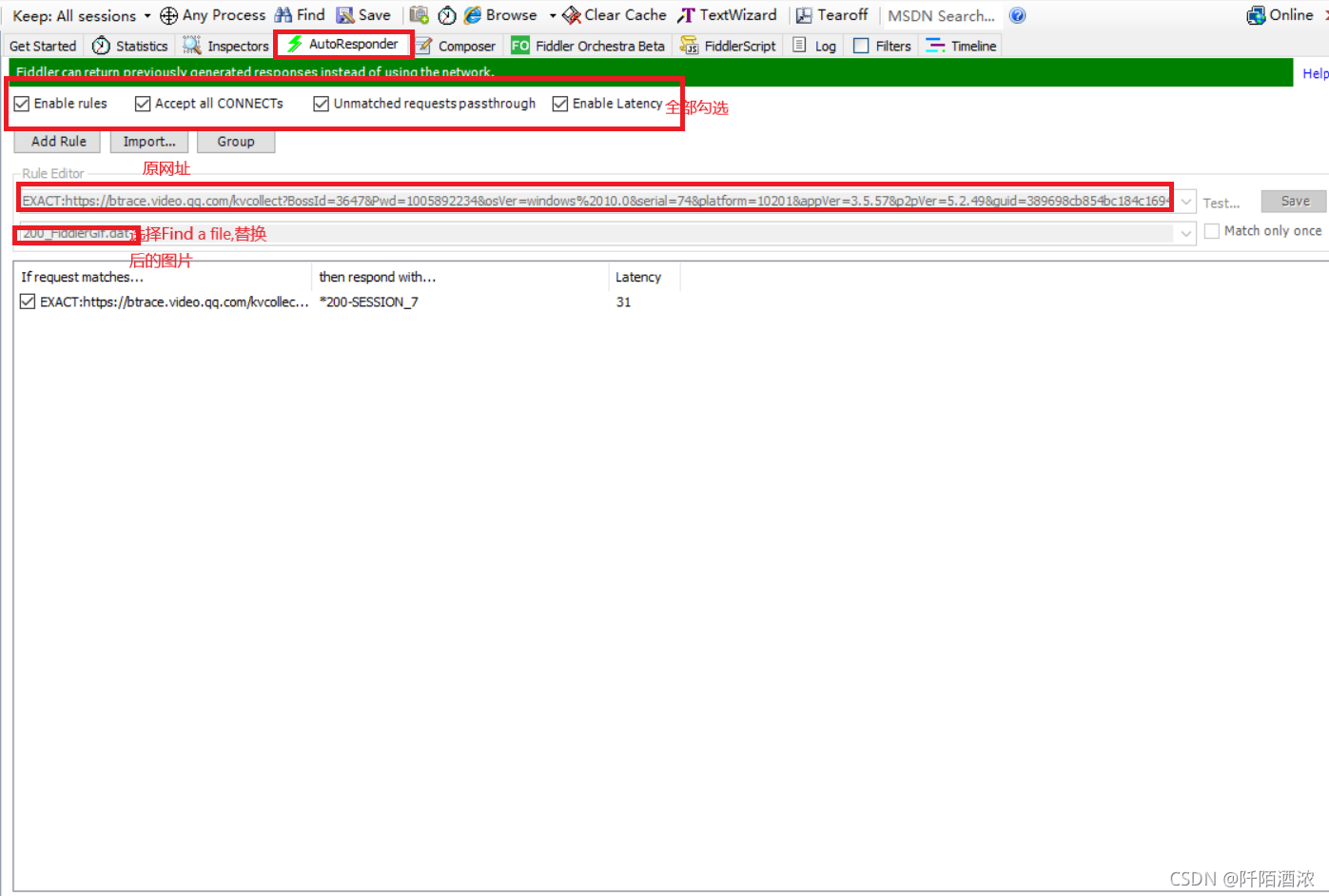The image size is (1329, 896).
Task: Sort by If request matches column header
Action: click(165, 277)
